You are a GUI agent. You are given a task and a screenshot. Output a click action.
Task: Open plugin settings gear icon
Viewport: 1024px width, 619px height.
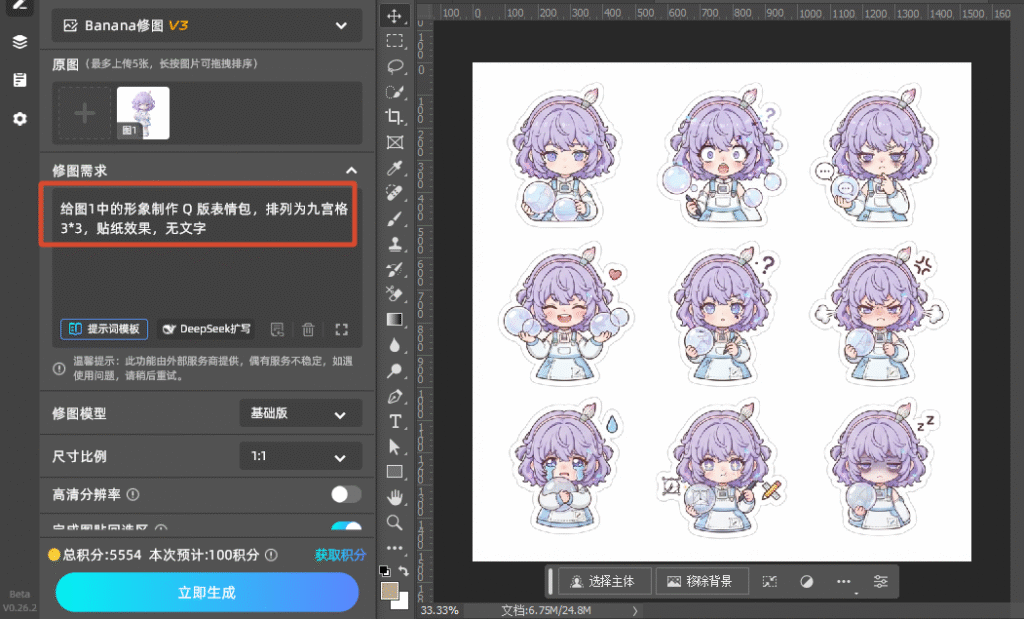pyautogui.click(x=20, y=119)
